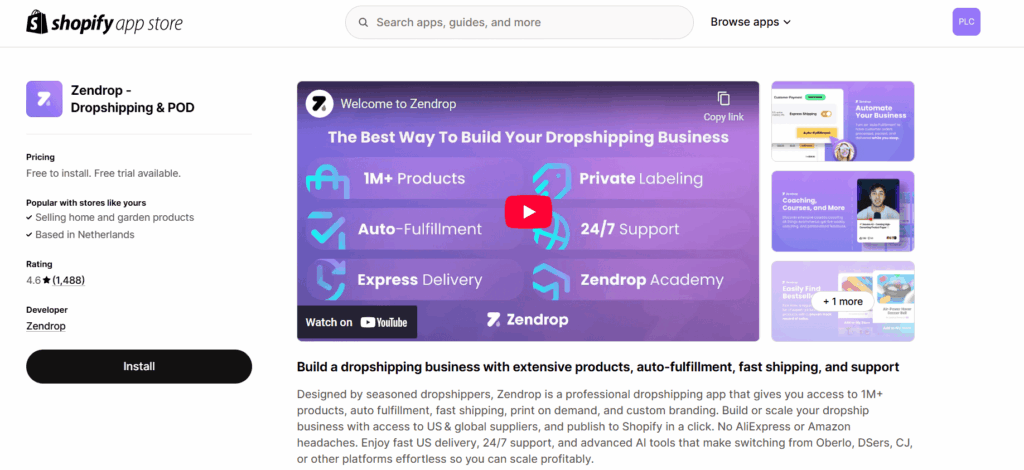1024x470 pixels.
Task: Click the rating star icon
Action: (46, 281)
